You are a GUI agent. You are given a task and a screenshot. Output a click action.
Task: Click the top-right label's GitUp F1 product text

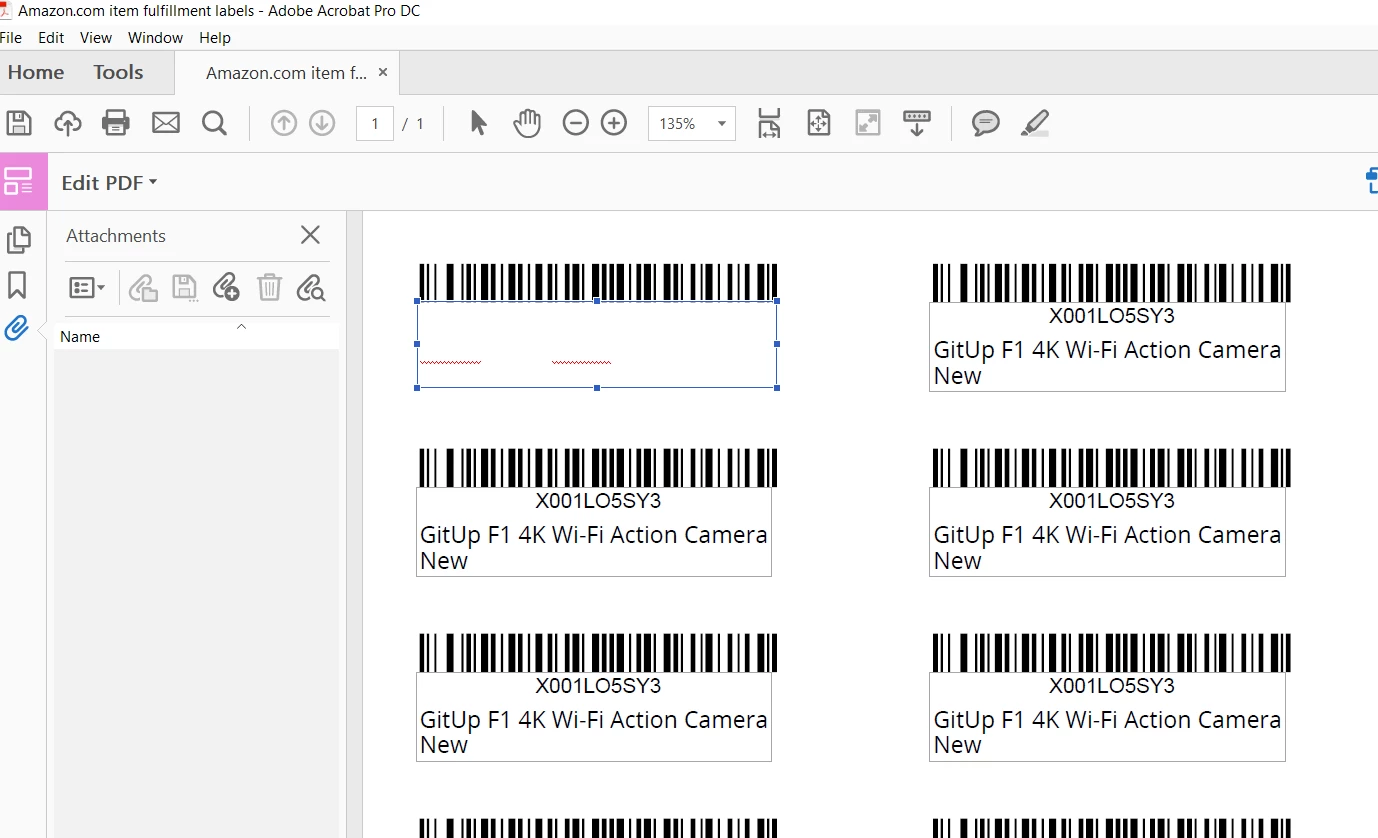coord(1107,350)
